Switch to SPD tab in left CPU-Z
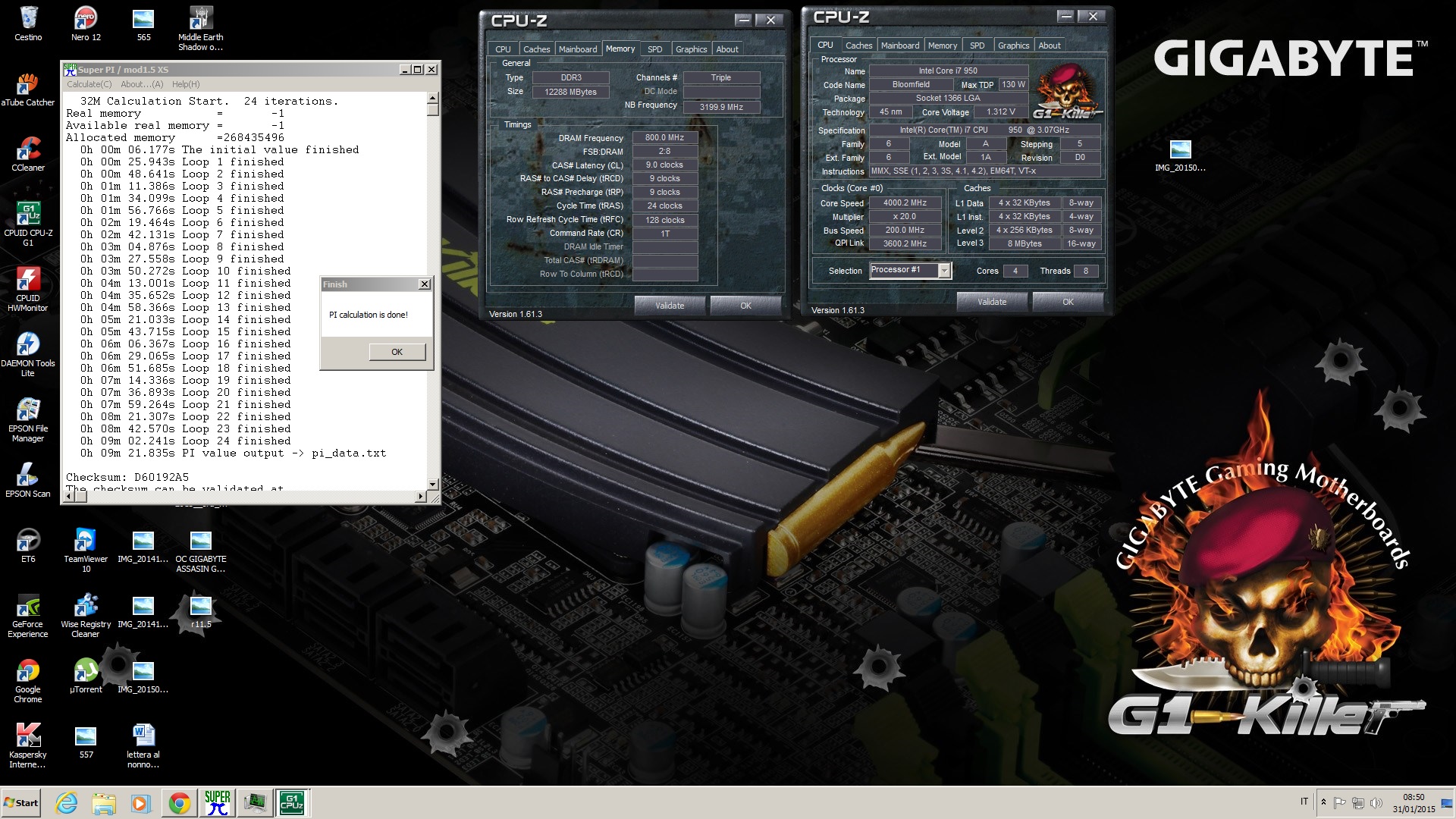 654,49
